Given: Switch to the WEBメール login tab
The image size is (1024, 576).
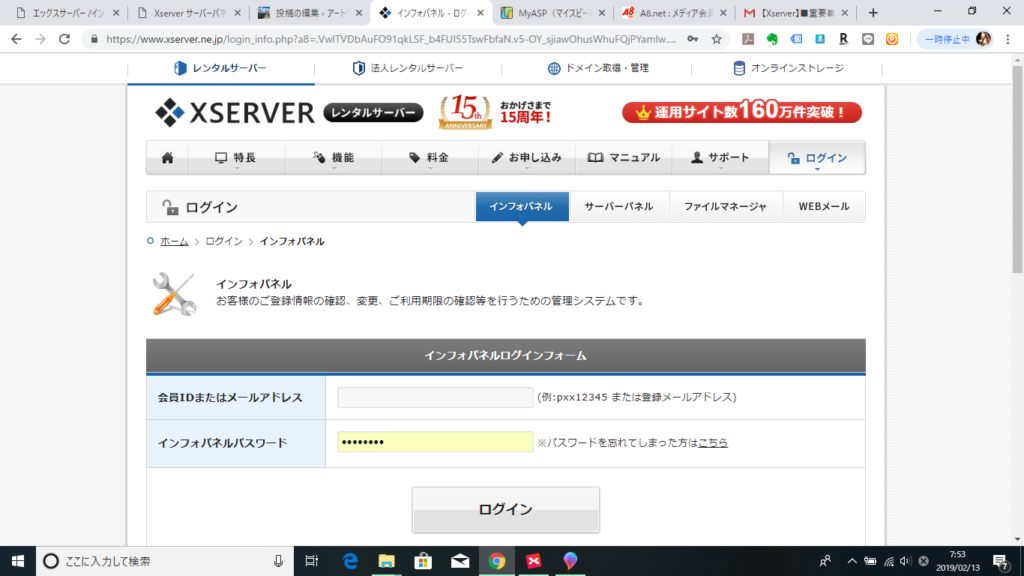Looking at the screenshot, I should point(824,206).
